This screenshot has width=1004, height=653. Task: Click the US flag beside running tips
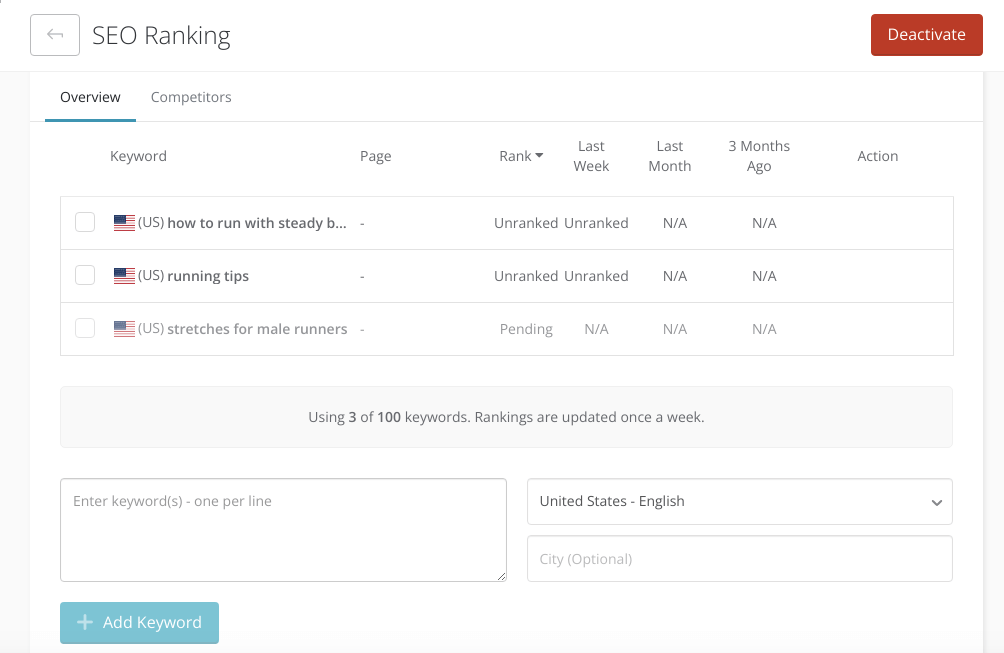coord(124,276)
